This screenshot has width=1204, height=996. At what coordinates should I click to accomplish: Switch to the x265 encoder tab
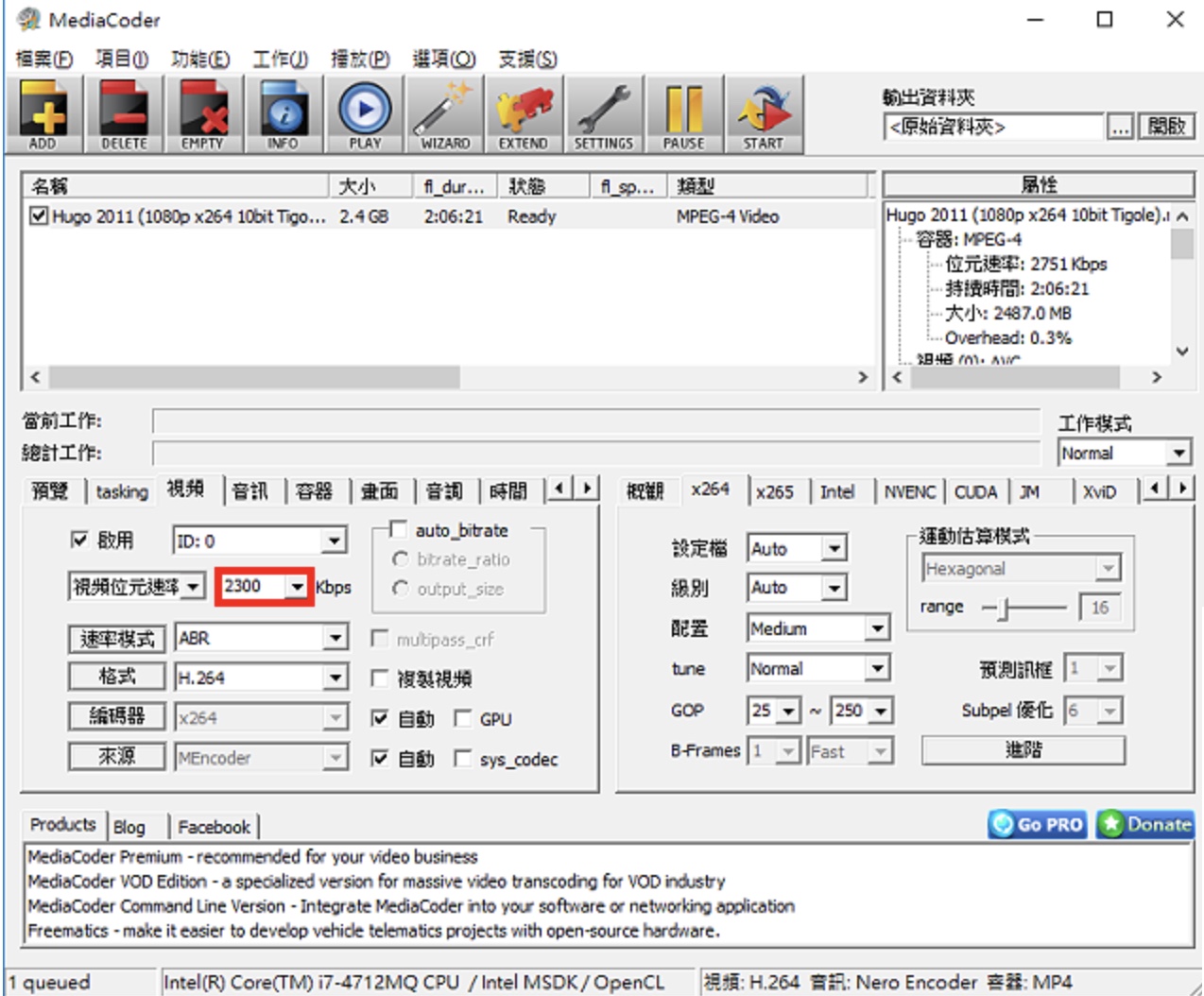coord(774,491)
